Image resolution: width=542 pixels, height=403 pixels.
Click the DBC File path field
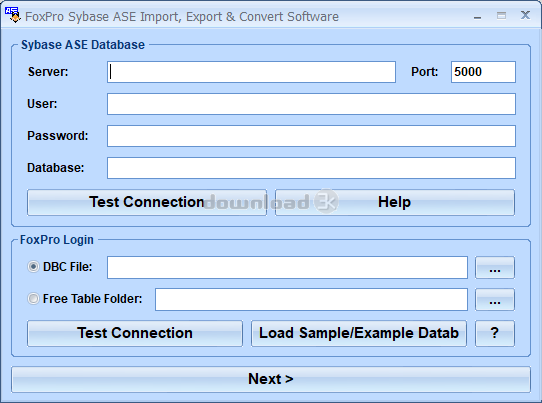click(x=287, y=268)
